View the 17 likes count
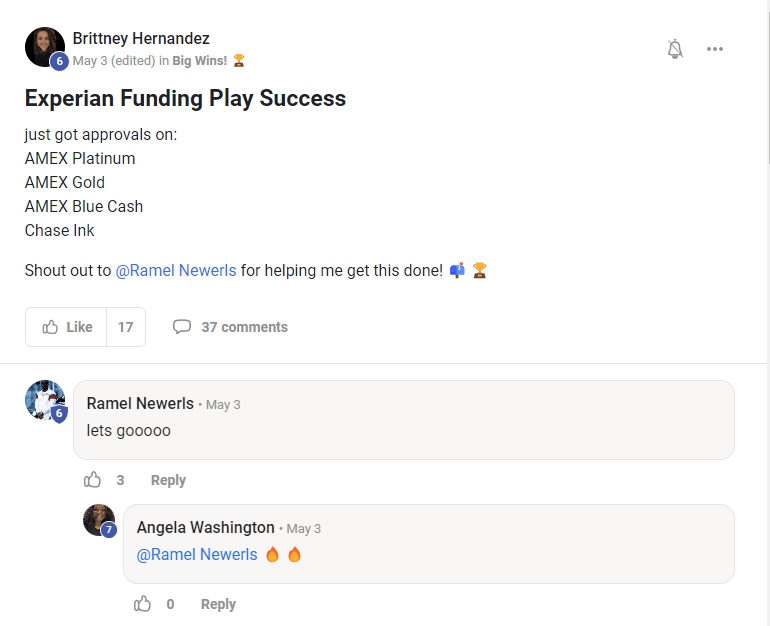Image resolution: width=770 pixels, height=626 pixels. point(126,327)
